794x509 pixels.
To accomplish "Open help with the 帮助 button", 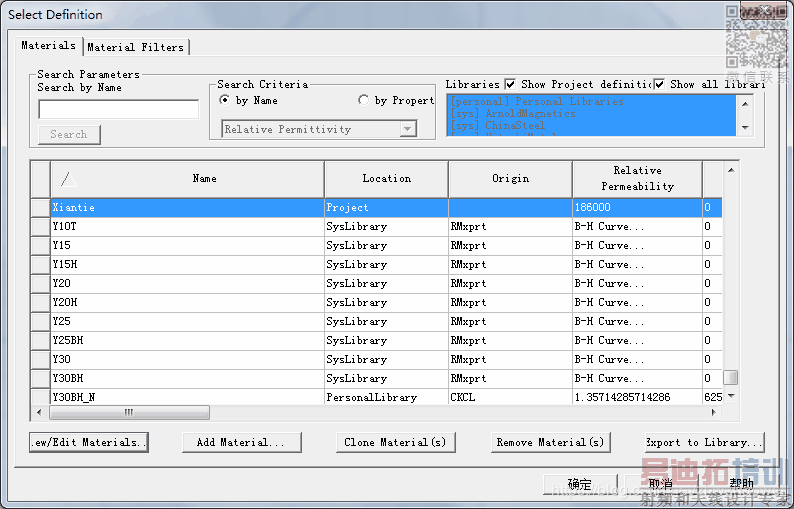I will pos(741,485).
